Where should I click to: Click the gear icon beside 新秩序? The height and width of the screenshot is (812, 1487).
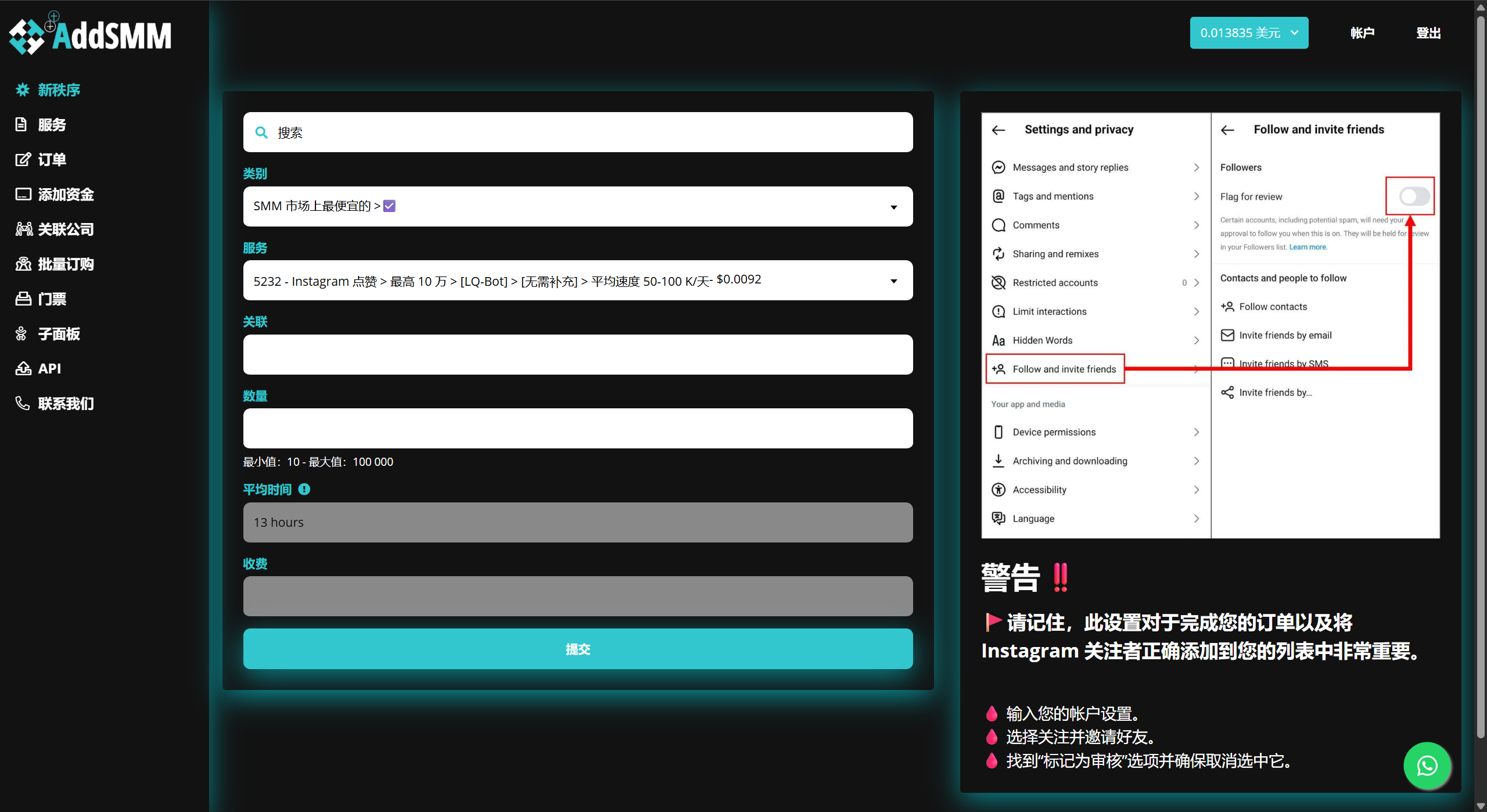point(23,89)
